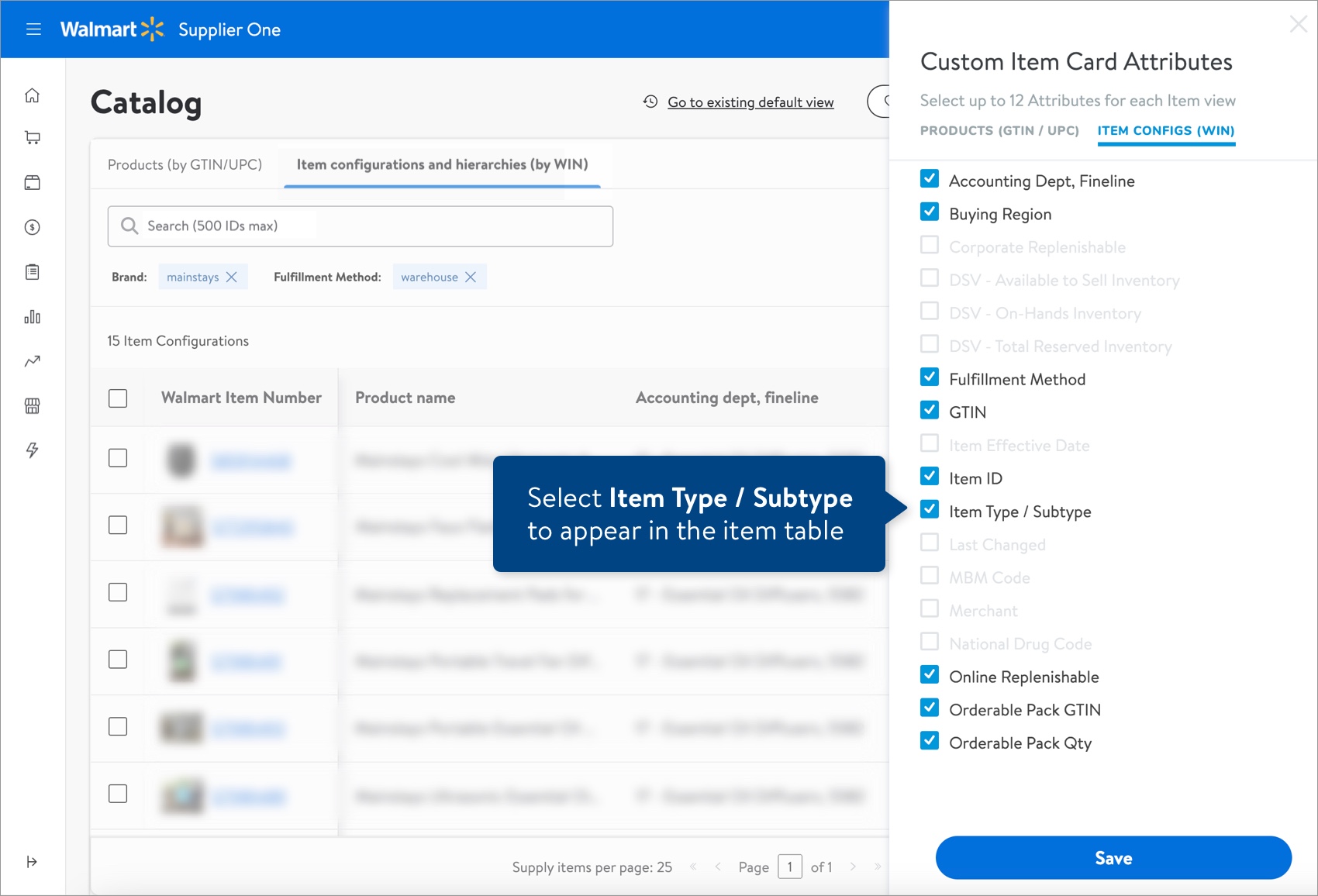
Task: Save the custom item card attributes
Action: [1113, 858]
